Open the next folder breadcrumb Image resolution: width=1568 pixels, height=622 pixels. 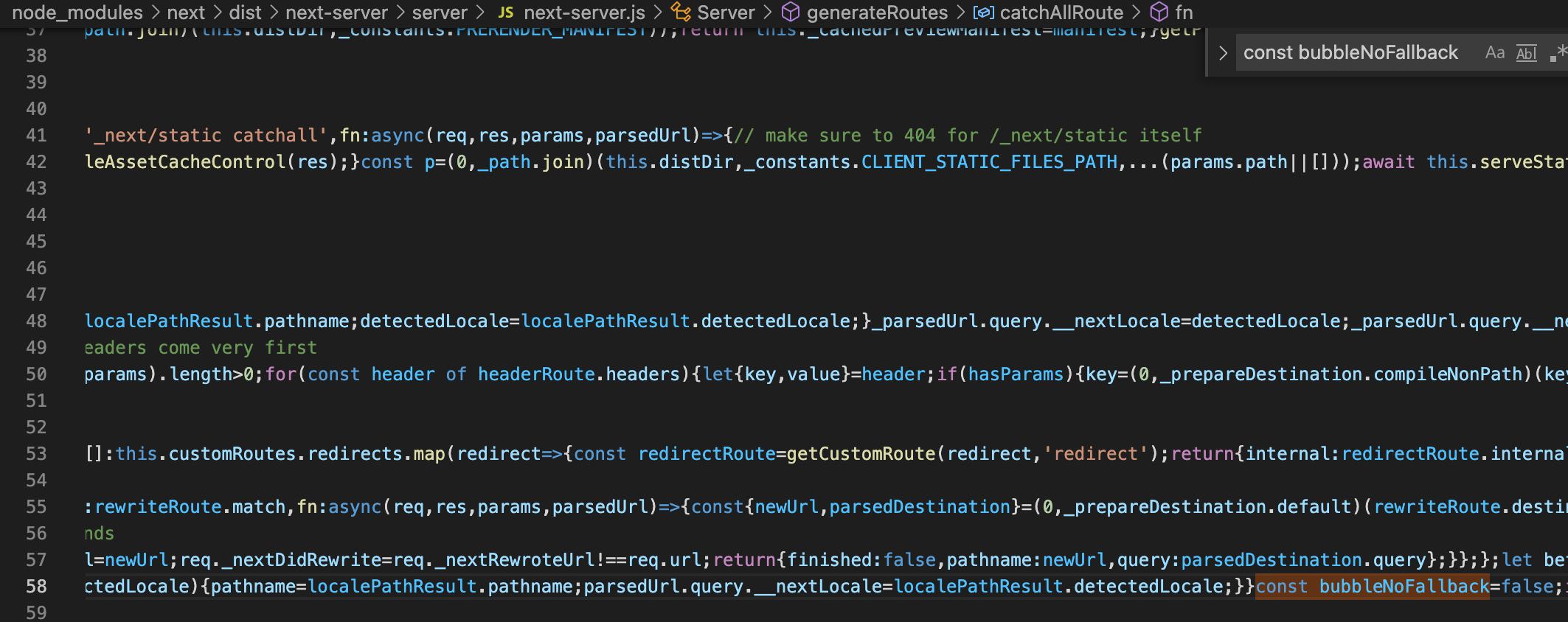click(x=186, y=13)
